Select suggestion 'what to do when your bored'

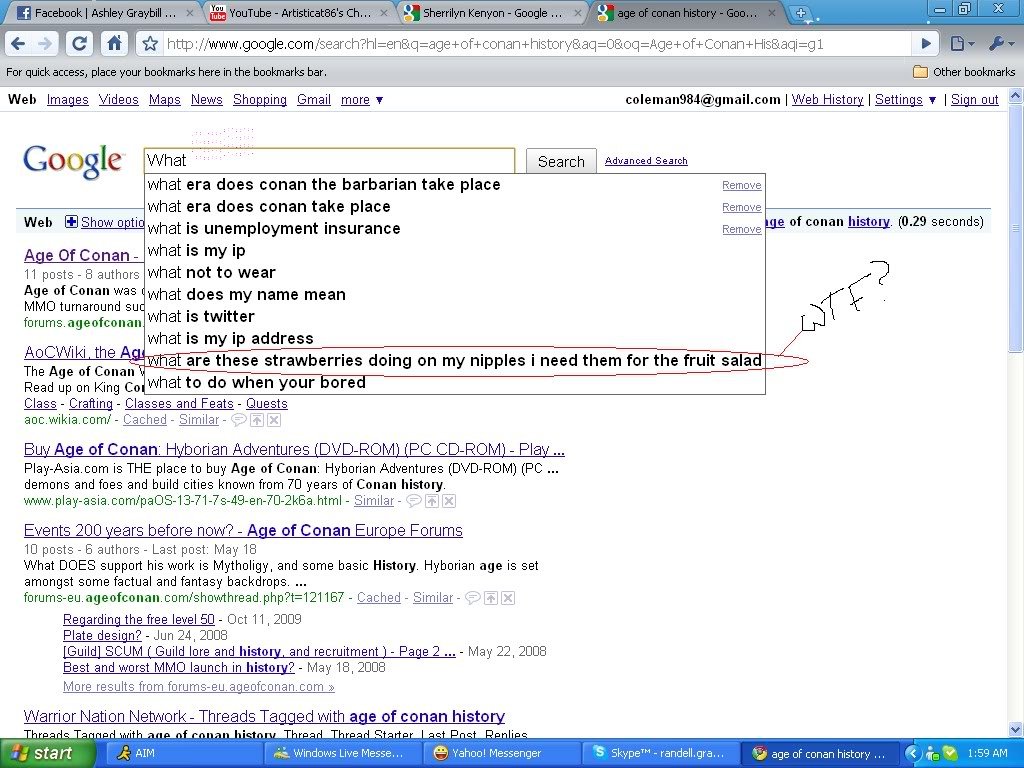tap(455, 382)
